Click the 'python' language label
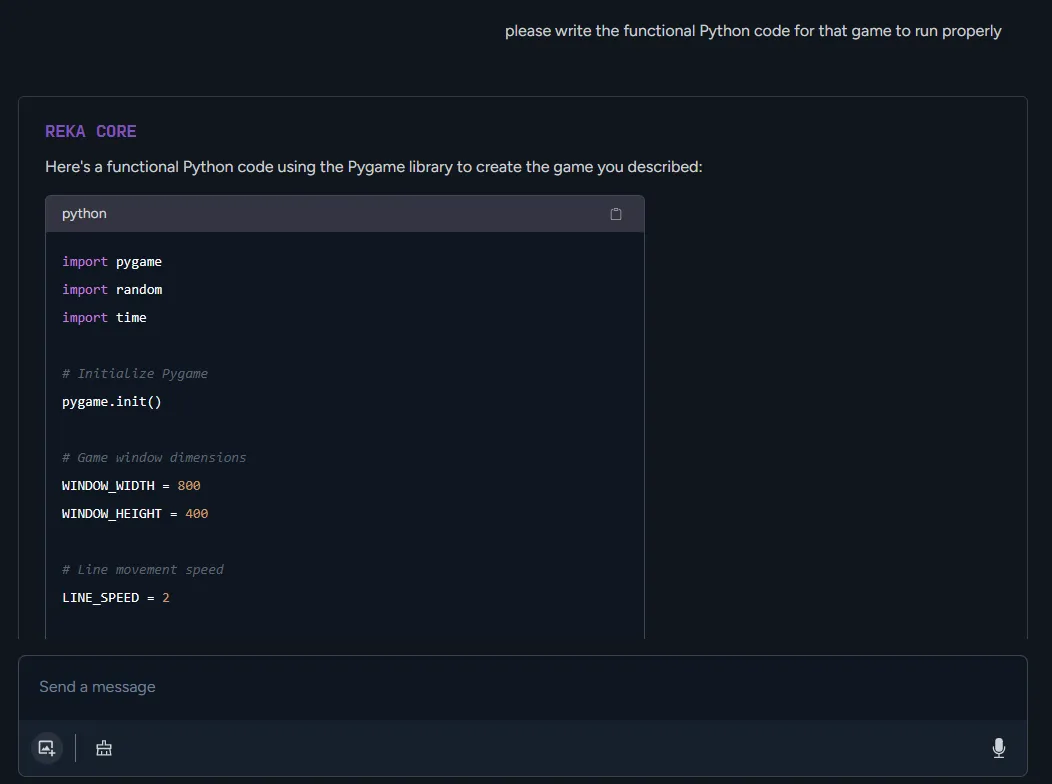 pos(84,213)
